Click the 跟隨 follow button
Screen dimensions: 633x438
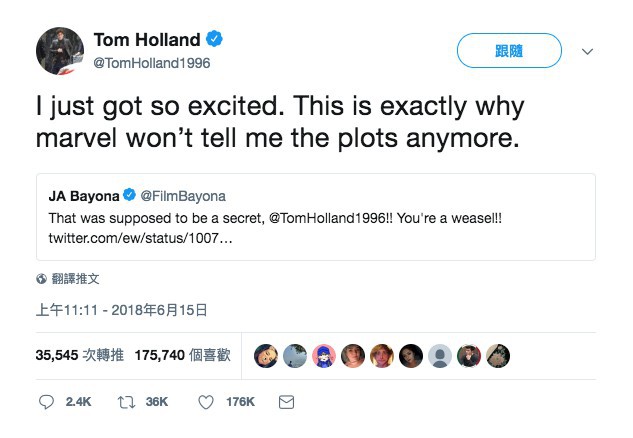(509, 51)
